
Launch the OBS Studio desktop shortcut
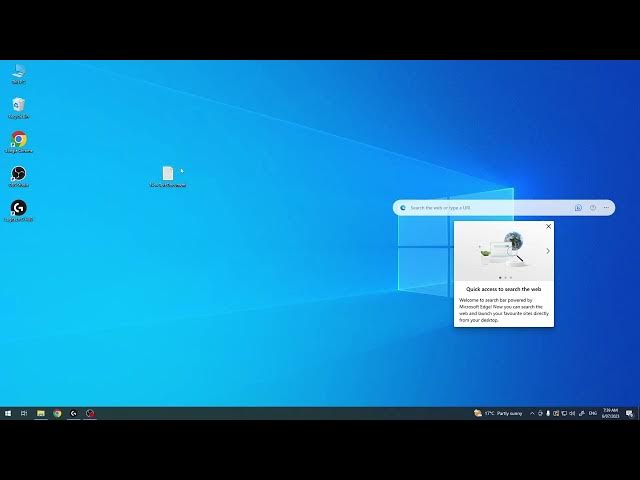(18, 177)
